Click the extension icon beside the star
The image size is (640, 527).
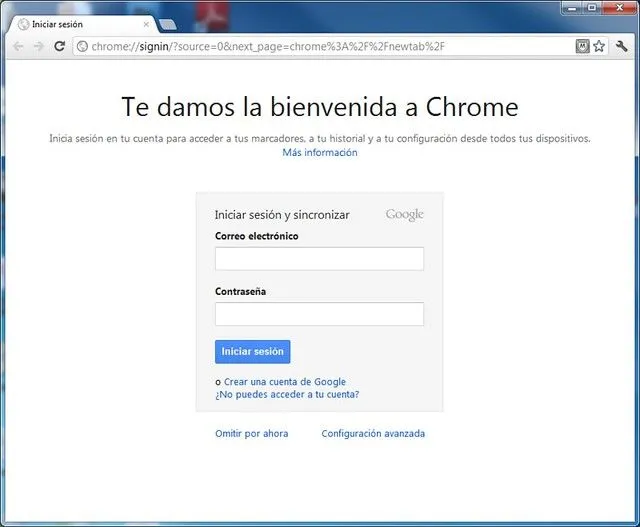pos(582,46)
